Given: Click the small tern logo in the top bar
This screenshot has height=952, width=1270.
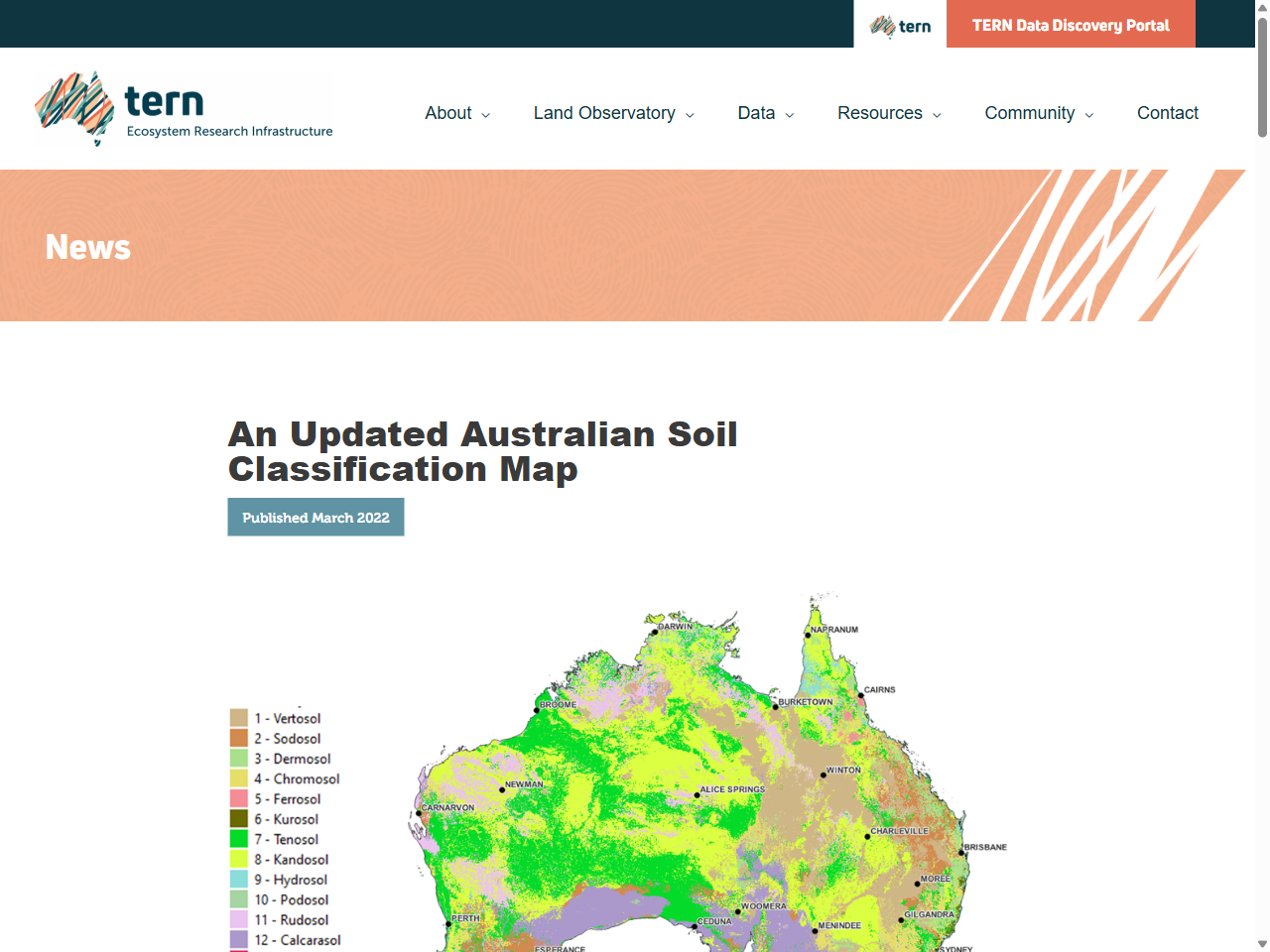Looking at the screenshot, I should coord(900,24).
